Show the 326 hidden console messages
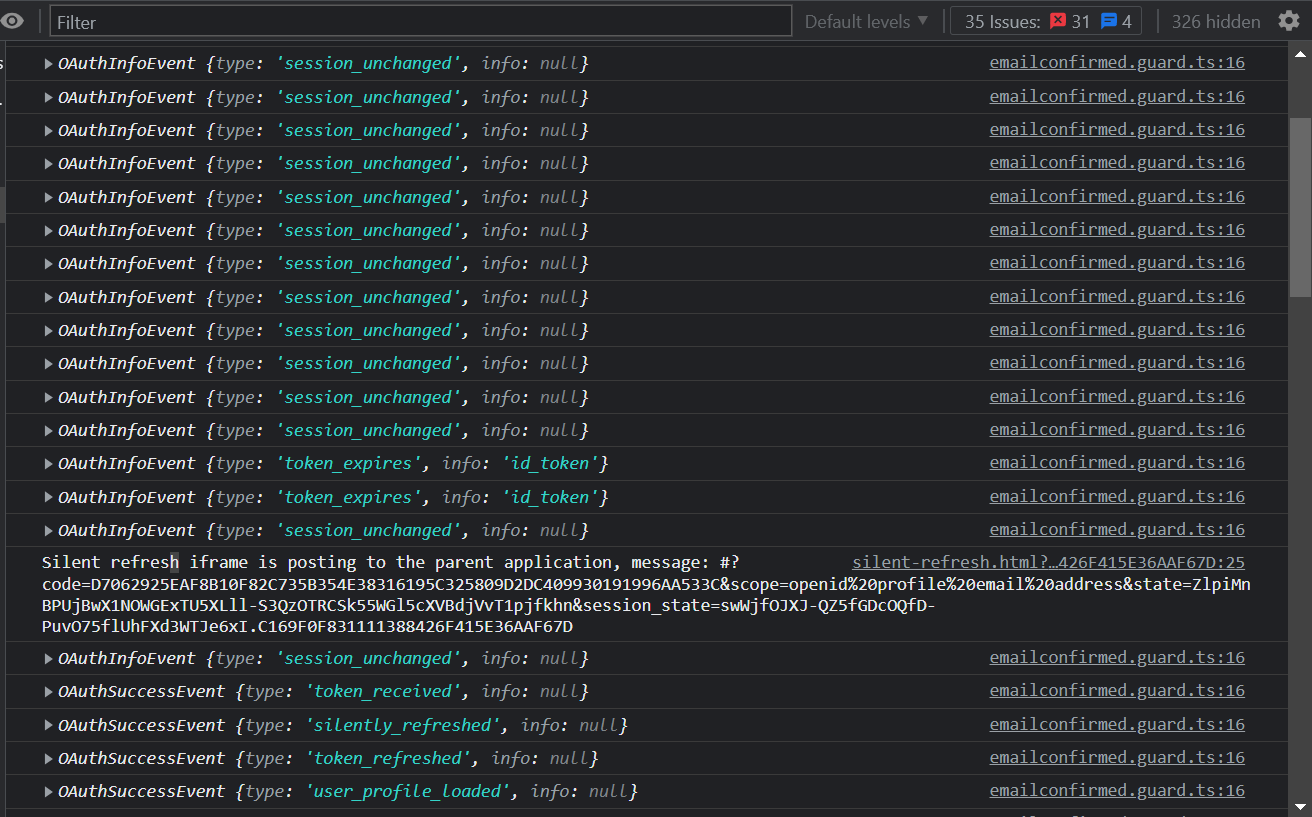This screenshot has width=1312, height=817. [x=1216, y=20]
